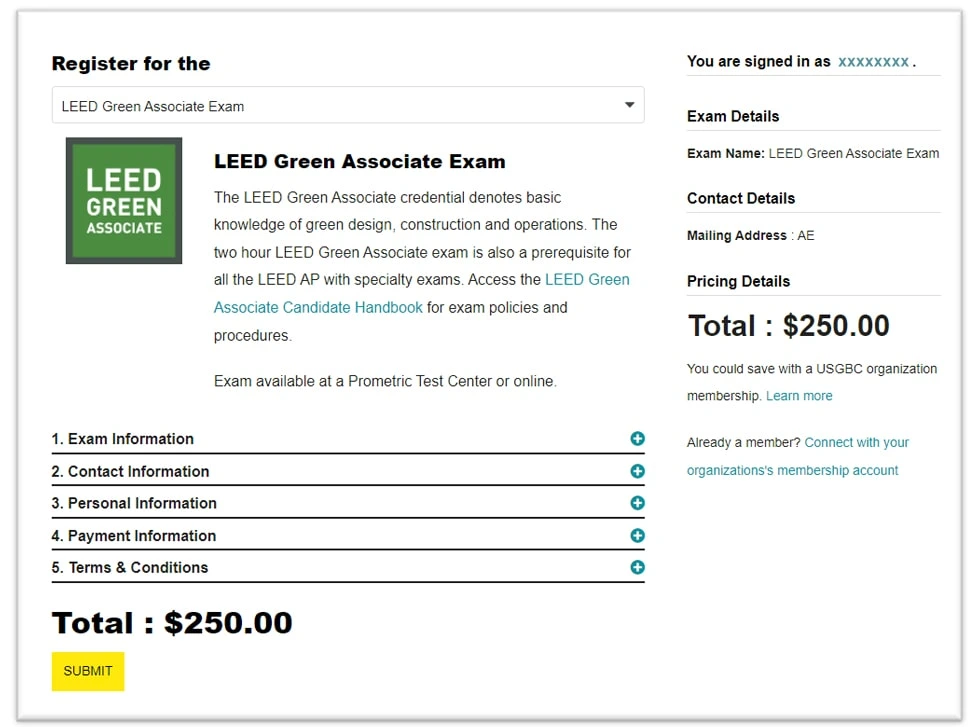Click the Pricing Details heading

click(738, 282)
